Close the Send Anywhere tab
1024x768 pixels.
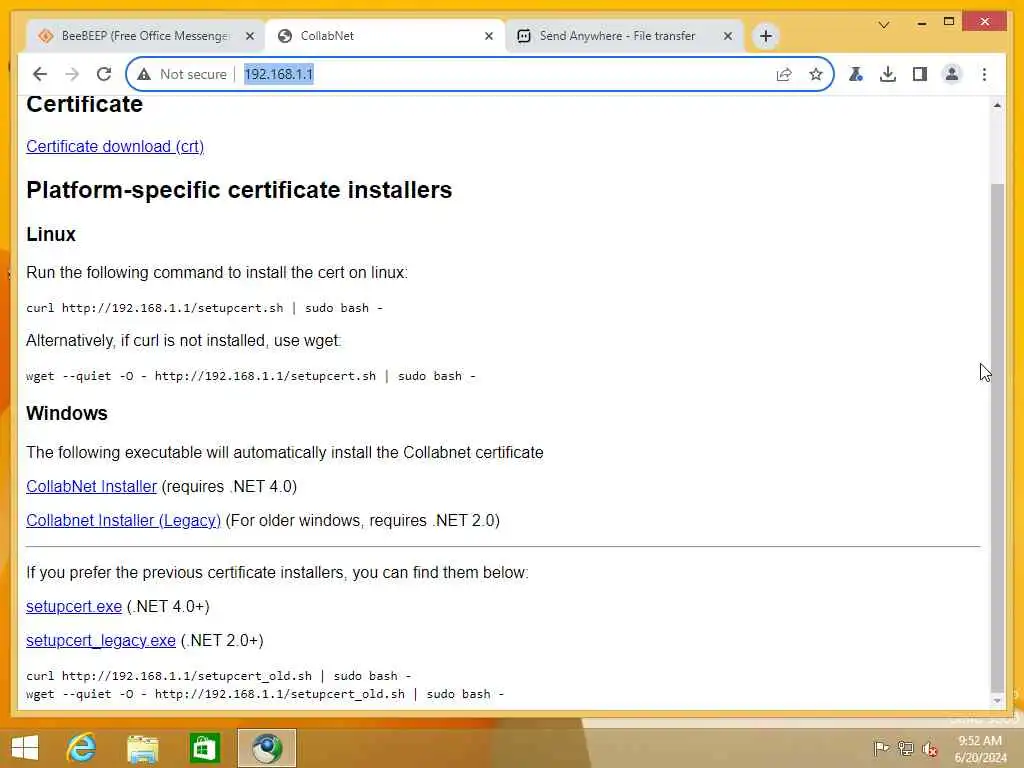point(728,36)
